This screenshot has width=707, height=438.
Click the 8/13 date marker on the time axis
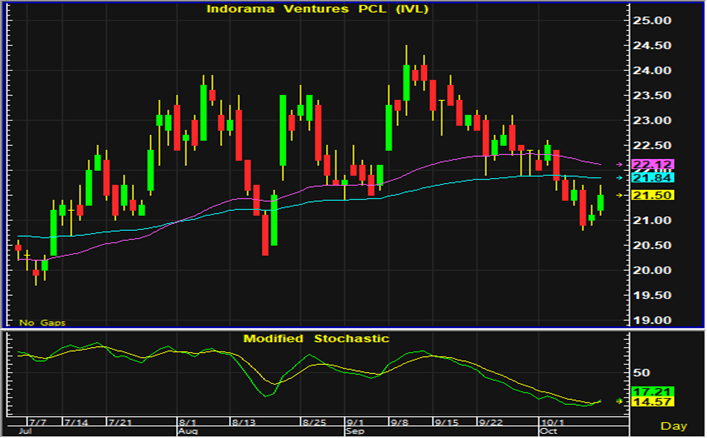tap(246, 421)
